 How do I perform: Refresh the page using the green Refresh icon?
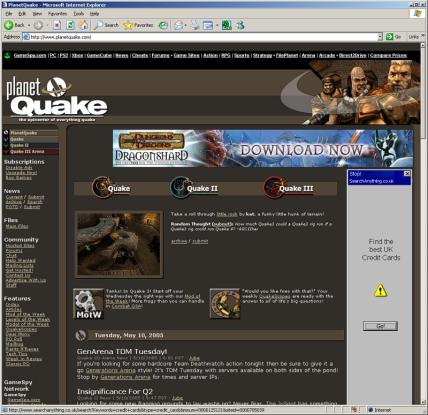[70, 25]
